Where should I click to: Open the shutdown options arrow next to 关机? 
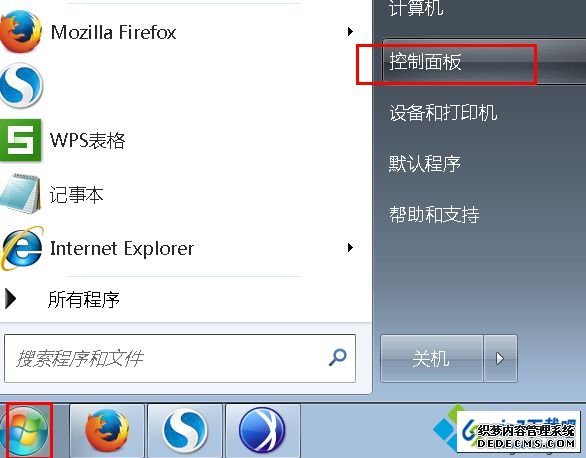pos(500,359)
